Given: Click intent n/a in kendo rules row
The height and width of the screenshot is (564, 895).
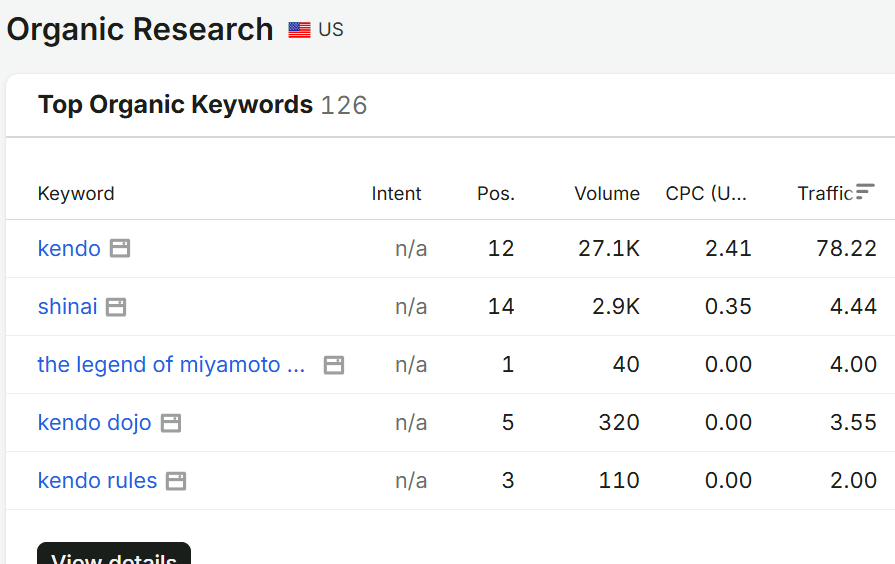Looking at the screenshot, I should point(411,481).
